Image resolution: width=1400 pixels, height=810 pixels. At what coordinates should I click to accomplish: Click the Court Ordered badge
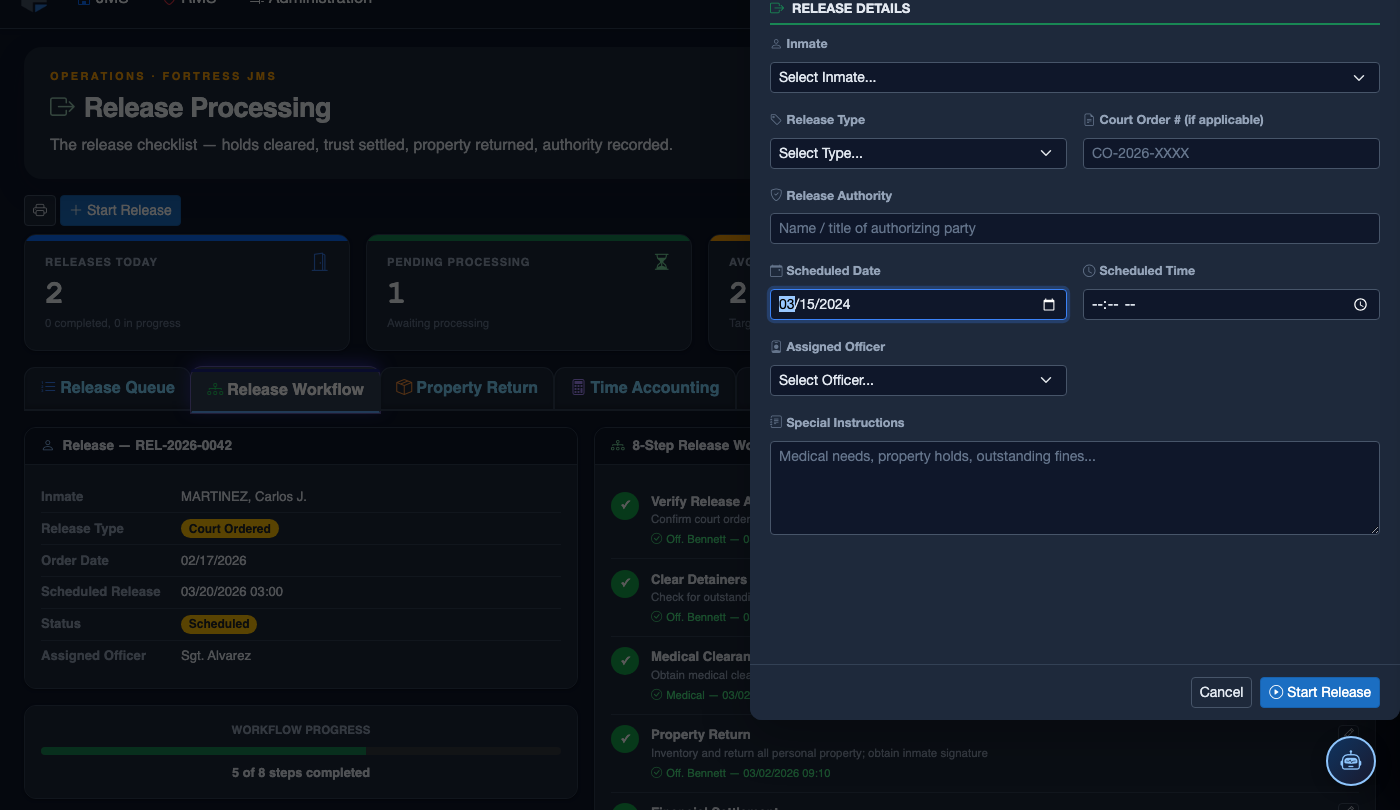[x=230, y=529]
